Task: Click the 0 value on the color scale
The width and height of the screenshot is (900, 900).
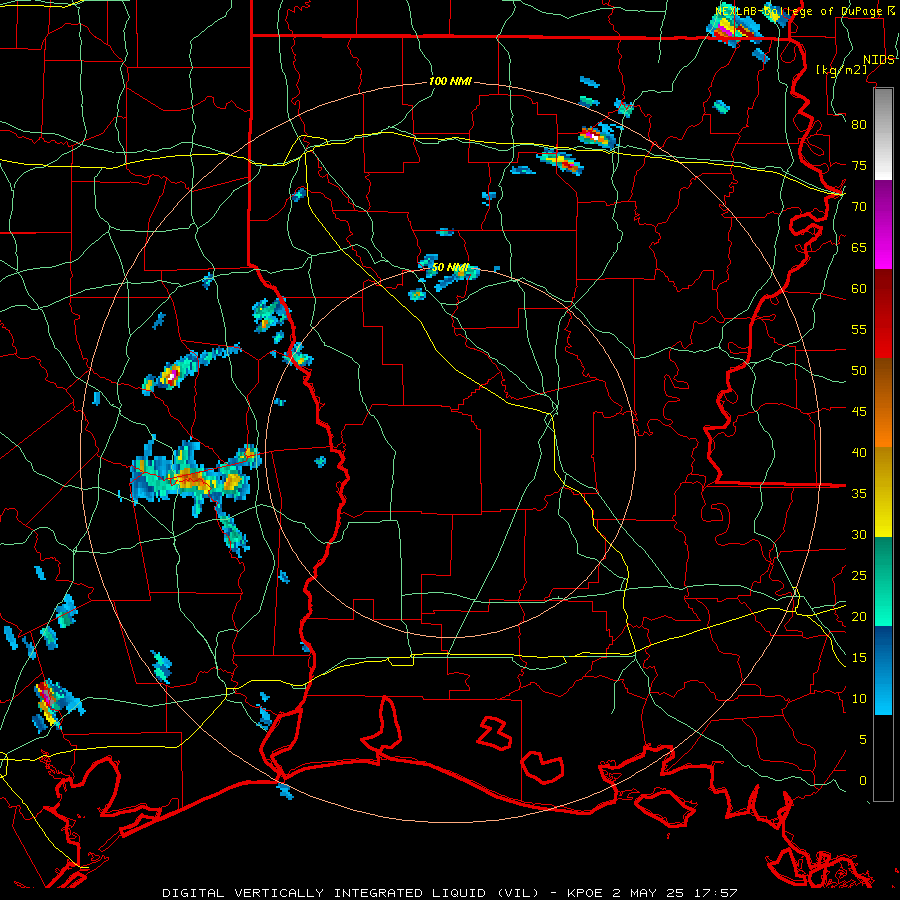Action: point(863,781)
